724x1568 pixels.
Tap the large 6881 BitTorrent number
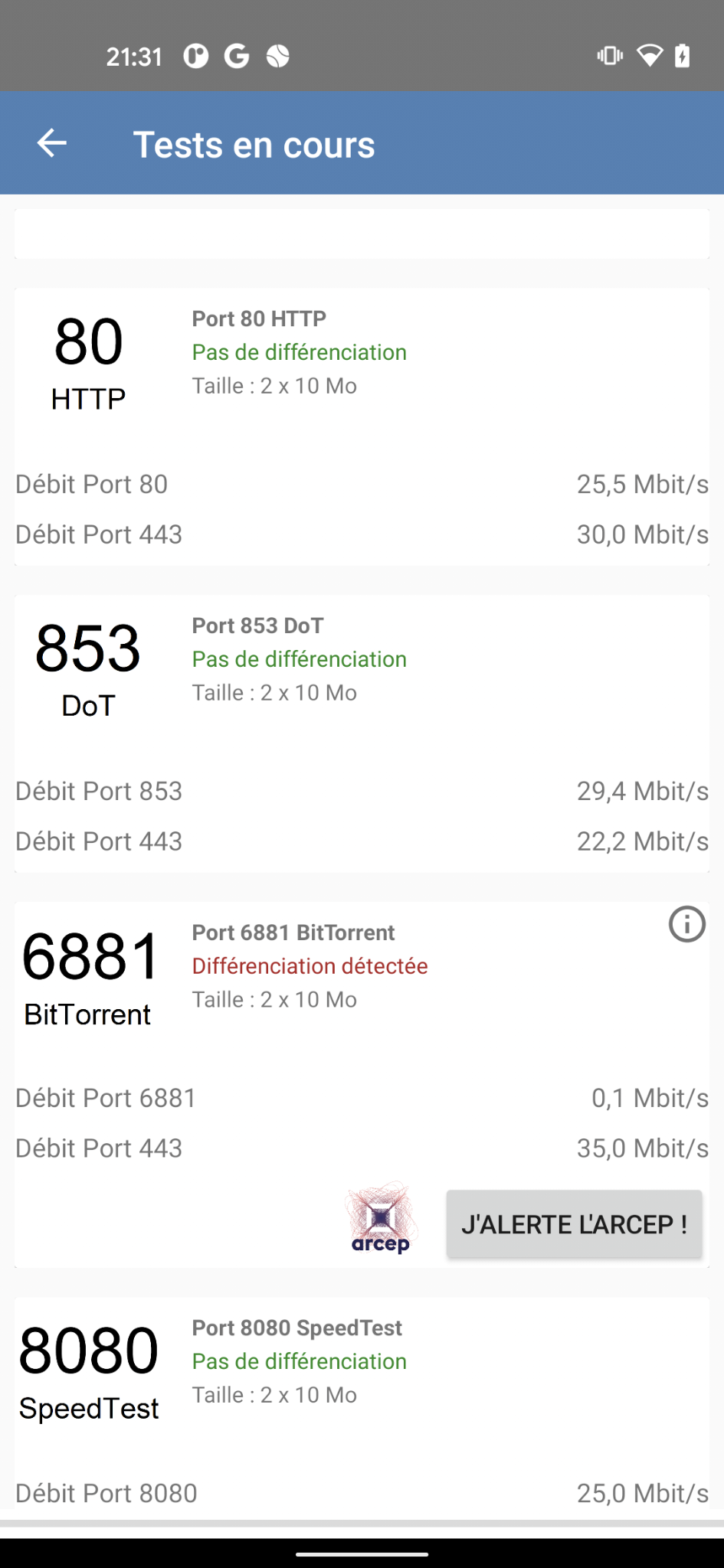point(90,957)
